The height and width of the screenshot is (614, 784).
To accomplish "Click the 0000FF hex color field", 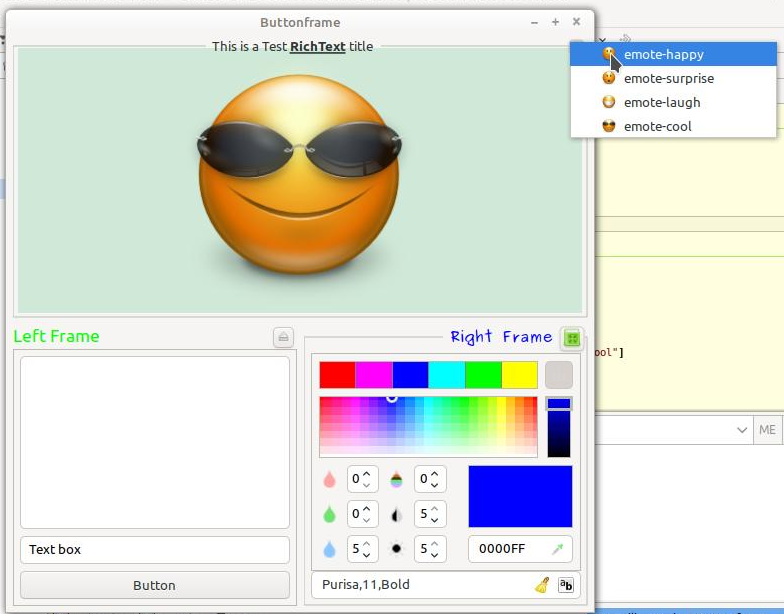I will pyautogui.click(x=507, y=549).
